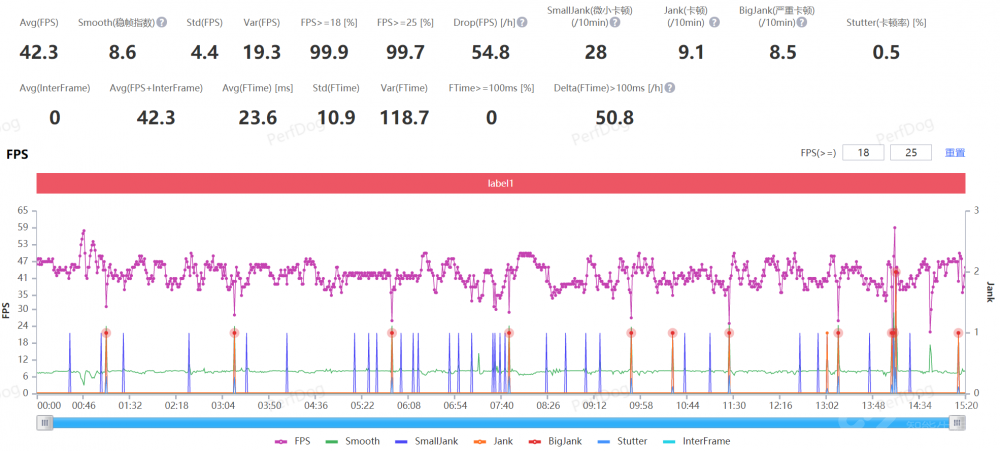Click the FPS>=18 percentage 99.9
The width and height of the screenshot is (1000, 451).
pos(329,52)
